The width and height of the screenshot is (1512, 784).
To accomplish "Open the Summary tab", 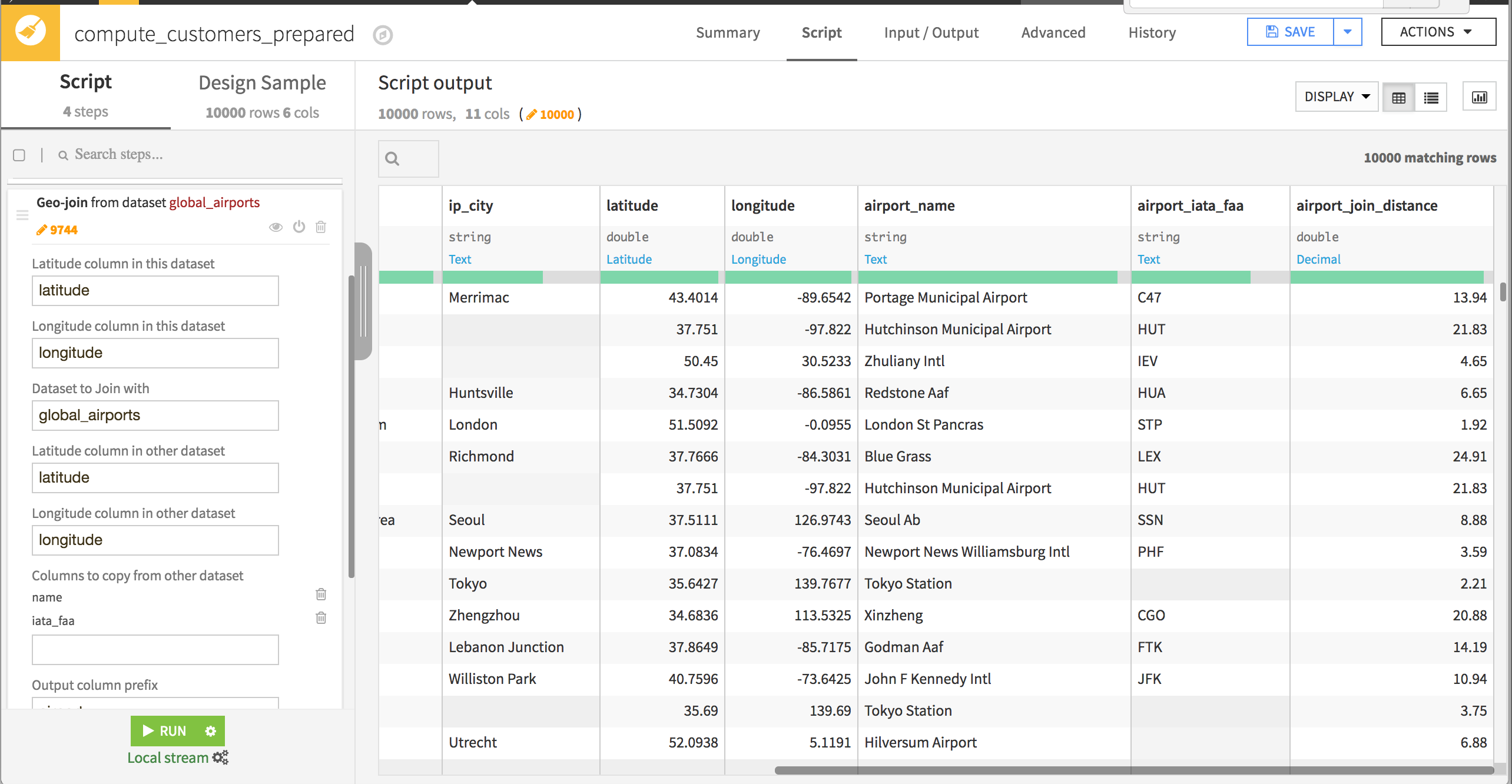I will click(728, 33).
